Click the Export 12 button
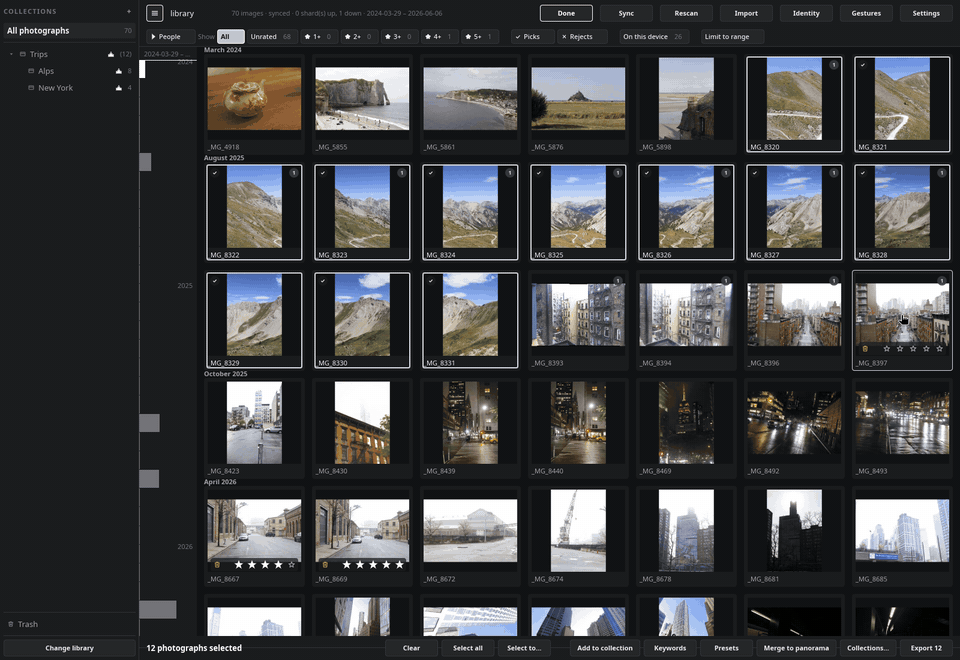Screen dimensions: 960x660 click(x=926, y=648)
